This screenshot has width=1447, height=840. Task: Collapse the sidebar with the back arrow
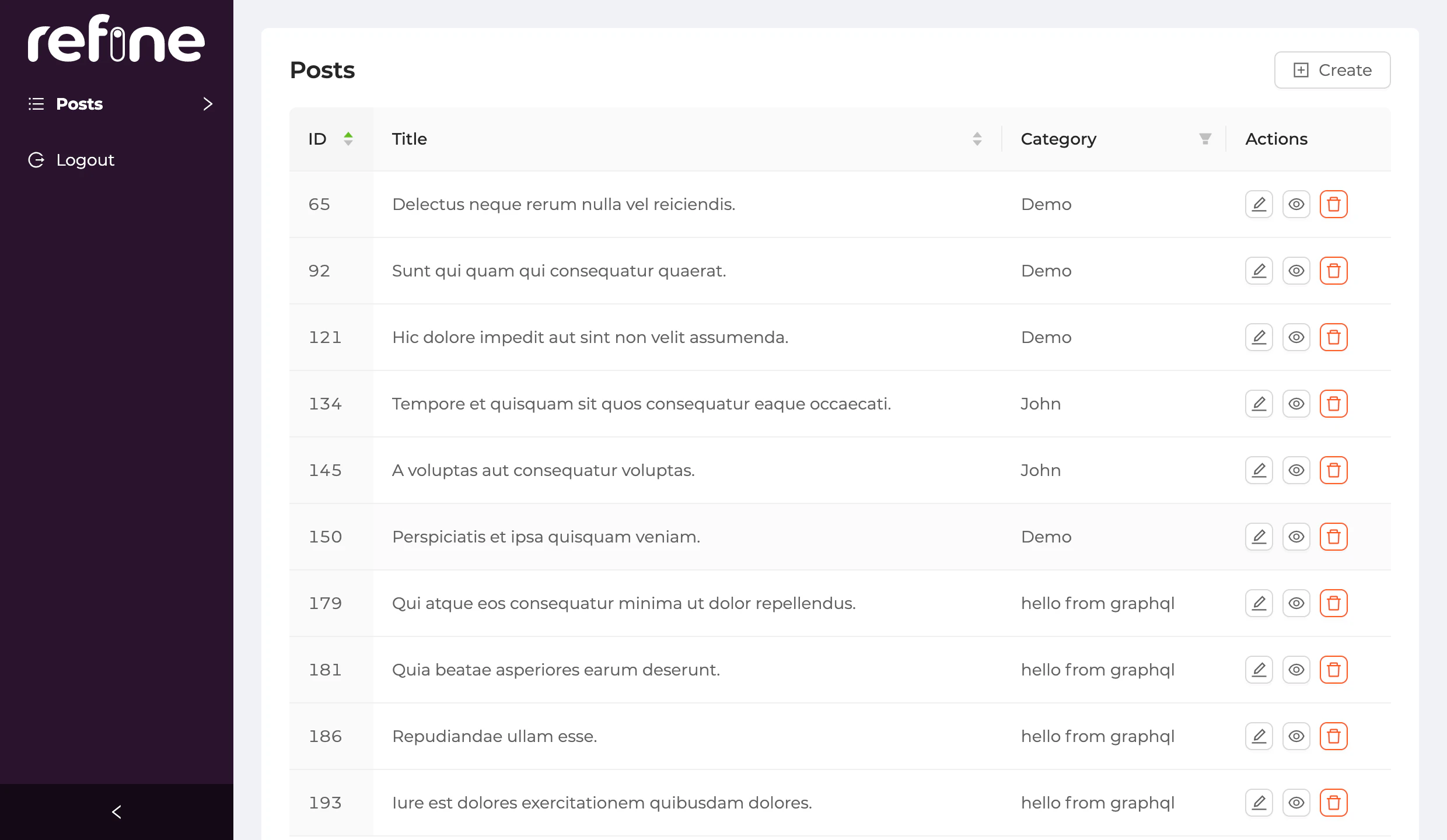point(116,811)
